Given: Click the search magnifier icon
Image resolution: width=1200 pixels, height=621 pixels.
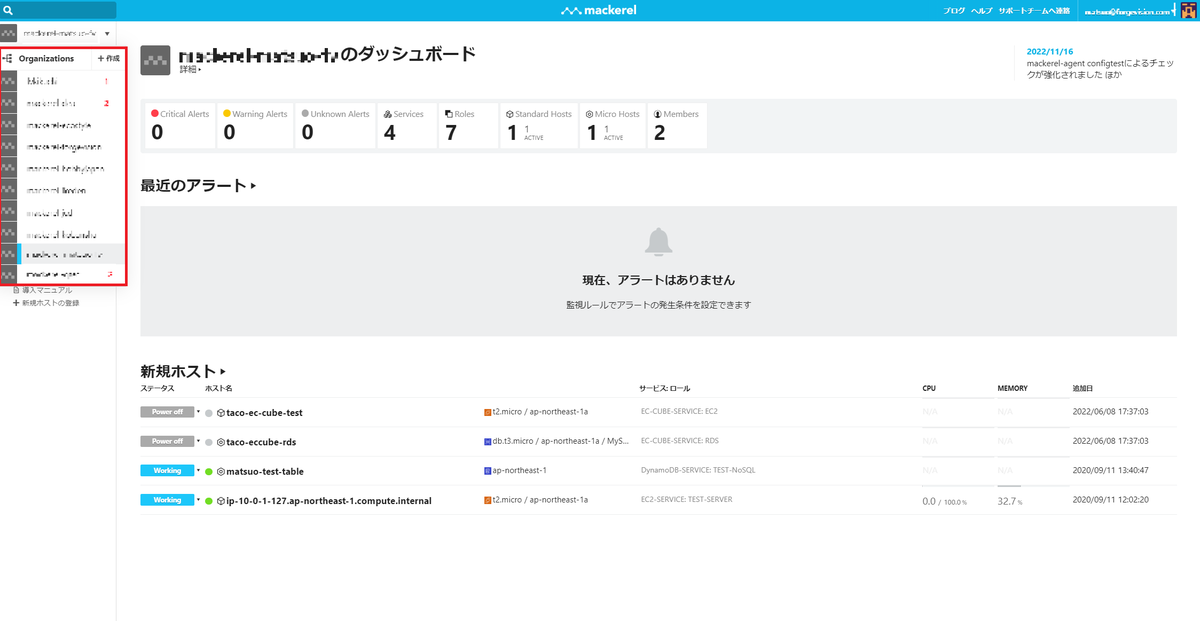Looking at the screenshot, I should pyautogui.click(x=8, y=10).
